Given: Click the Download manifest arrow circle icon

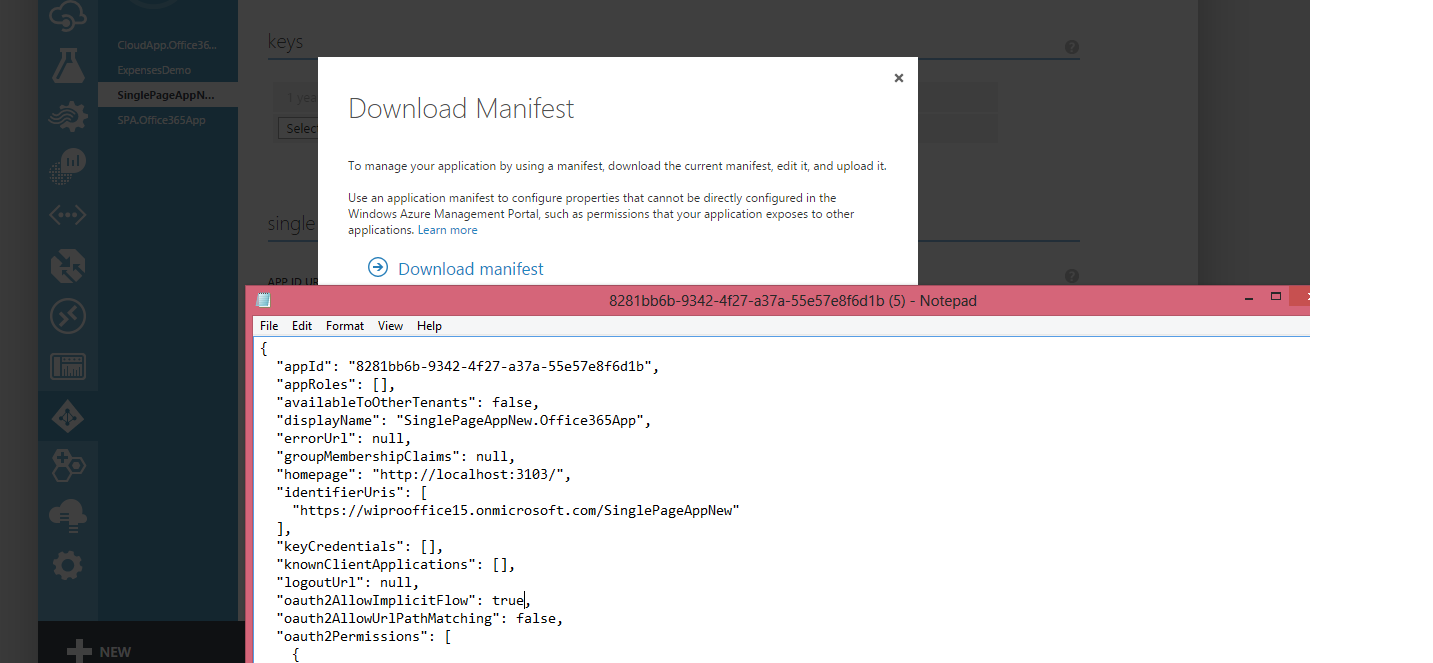Looking at the screenshot, I should point(377,267).
